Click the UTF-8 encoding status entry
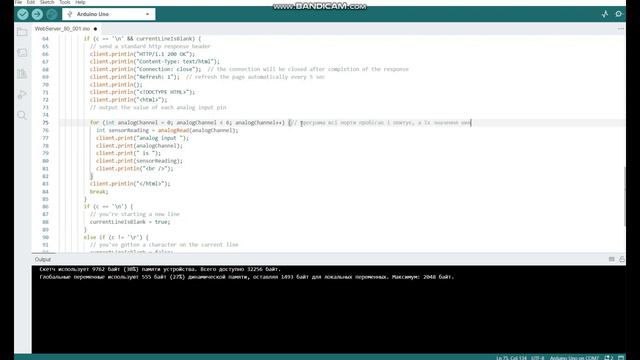The width and height of the screenshot is (640, 360). 538,358
